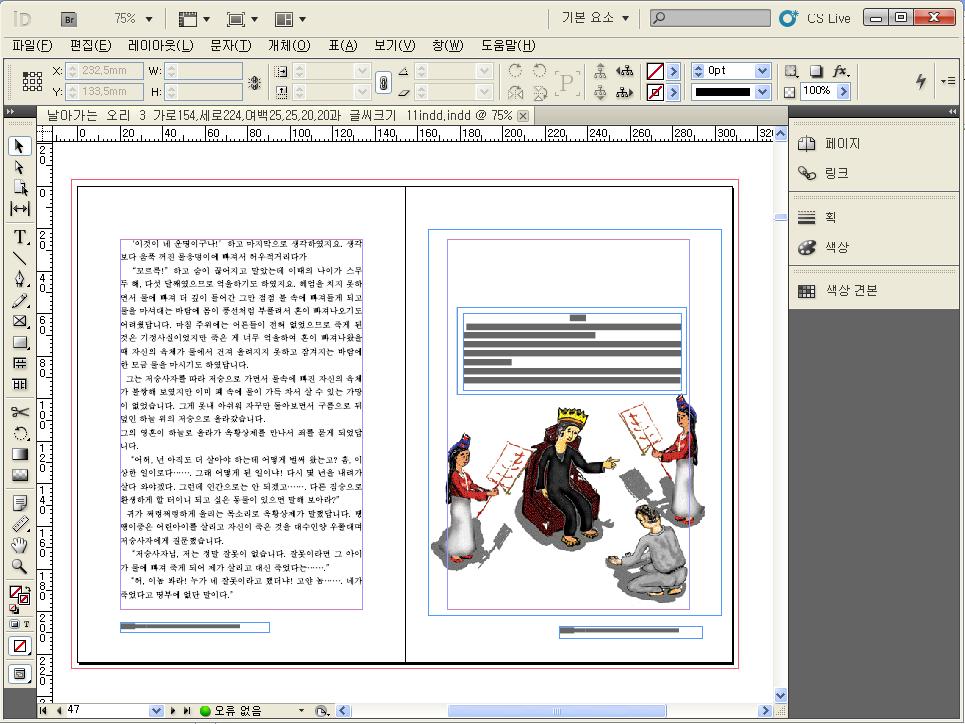Screen dimensions: 965x724
Task: Activate the Hand tool
Action: 19,545
